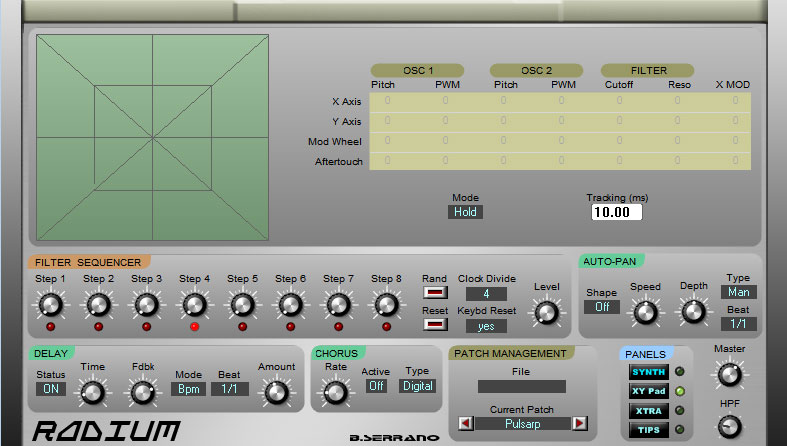
Task: Open the Mode Hold selector
Action: click(466, 212)
